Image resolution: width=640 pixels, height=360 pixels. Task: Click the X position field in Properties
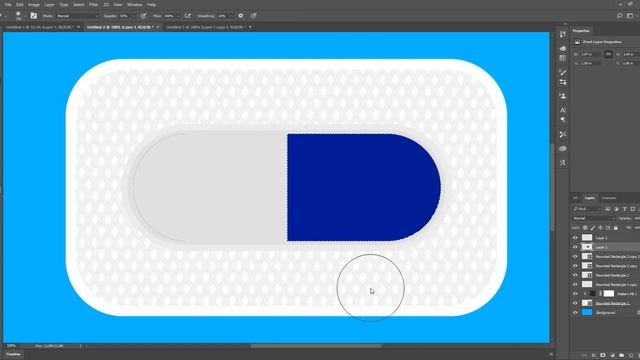[x=590, y=63]
